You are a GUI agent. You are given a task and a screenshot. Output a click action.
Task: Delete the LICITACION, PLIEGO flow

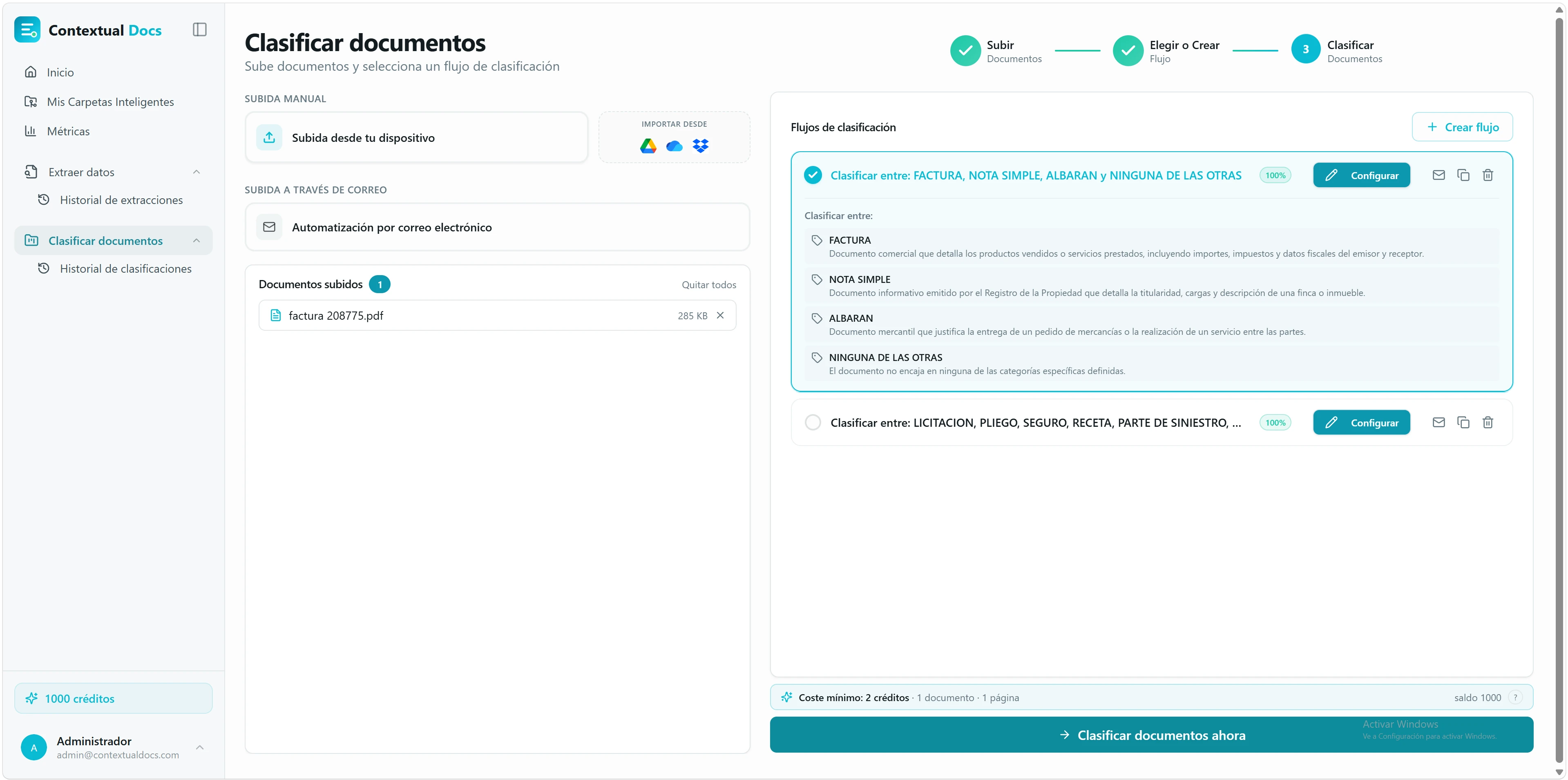[x=1488, y=423]
